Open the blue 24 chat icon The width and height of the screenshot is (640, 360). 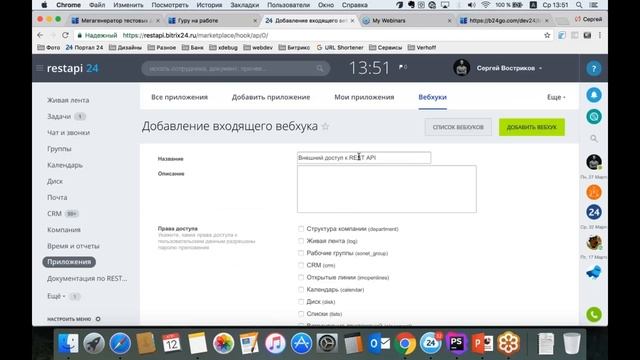tap(594, 212)
